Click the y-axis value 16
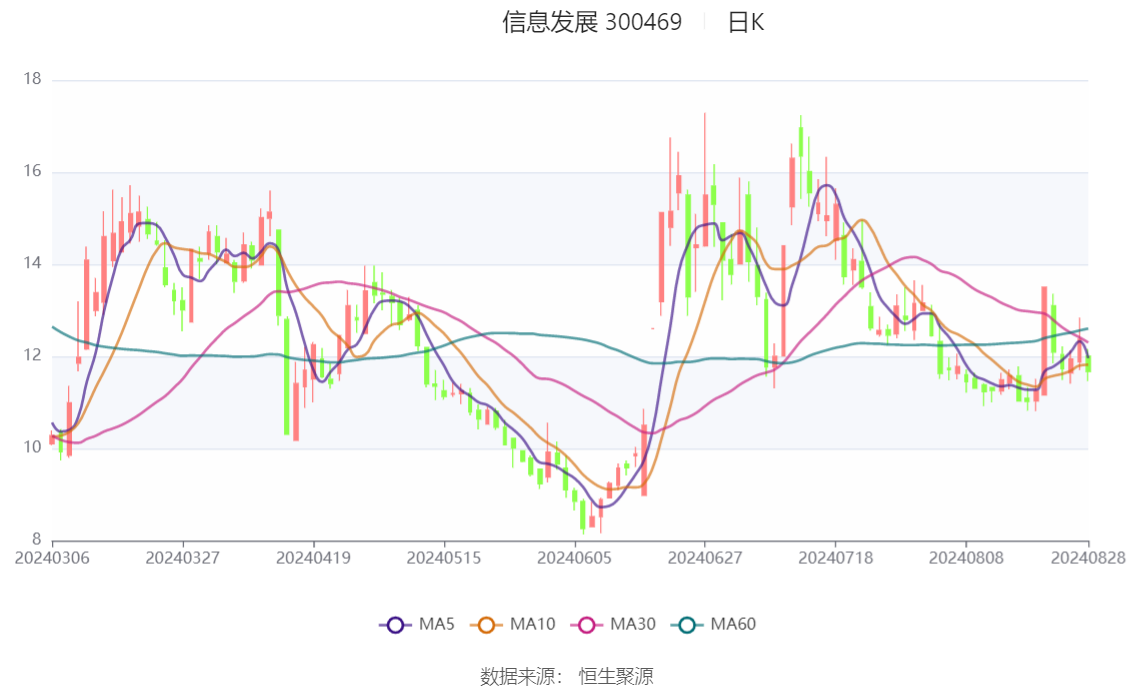The height and width of the screenshot is (689, 1134). pyautogui.click(x=33, y=171)
